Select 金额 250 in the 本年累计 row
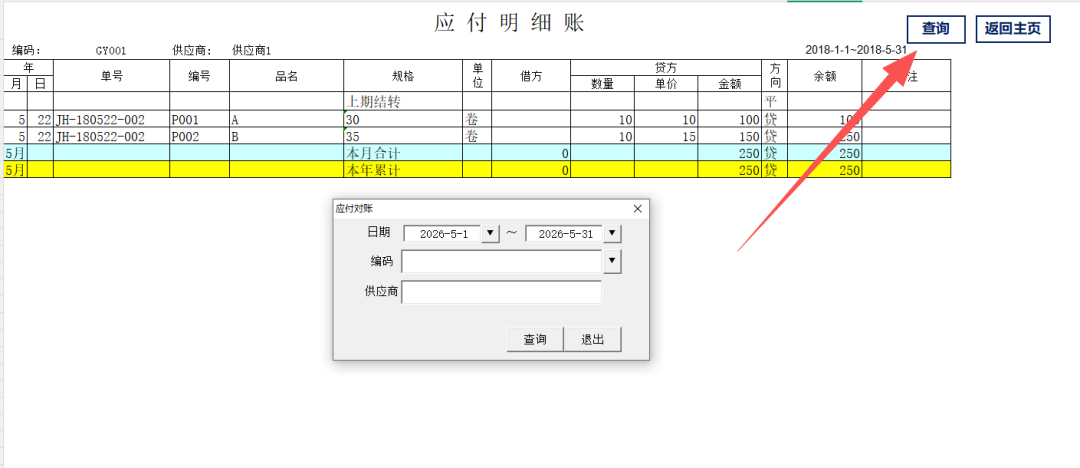 pyautogui.click(x=729, y=170)
